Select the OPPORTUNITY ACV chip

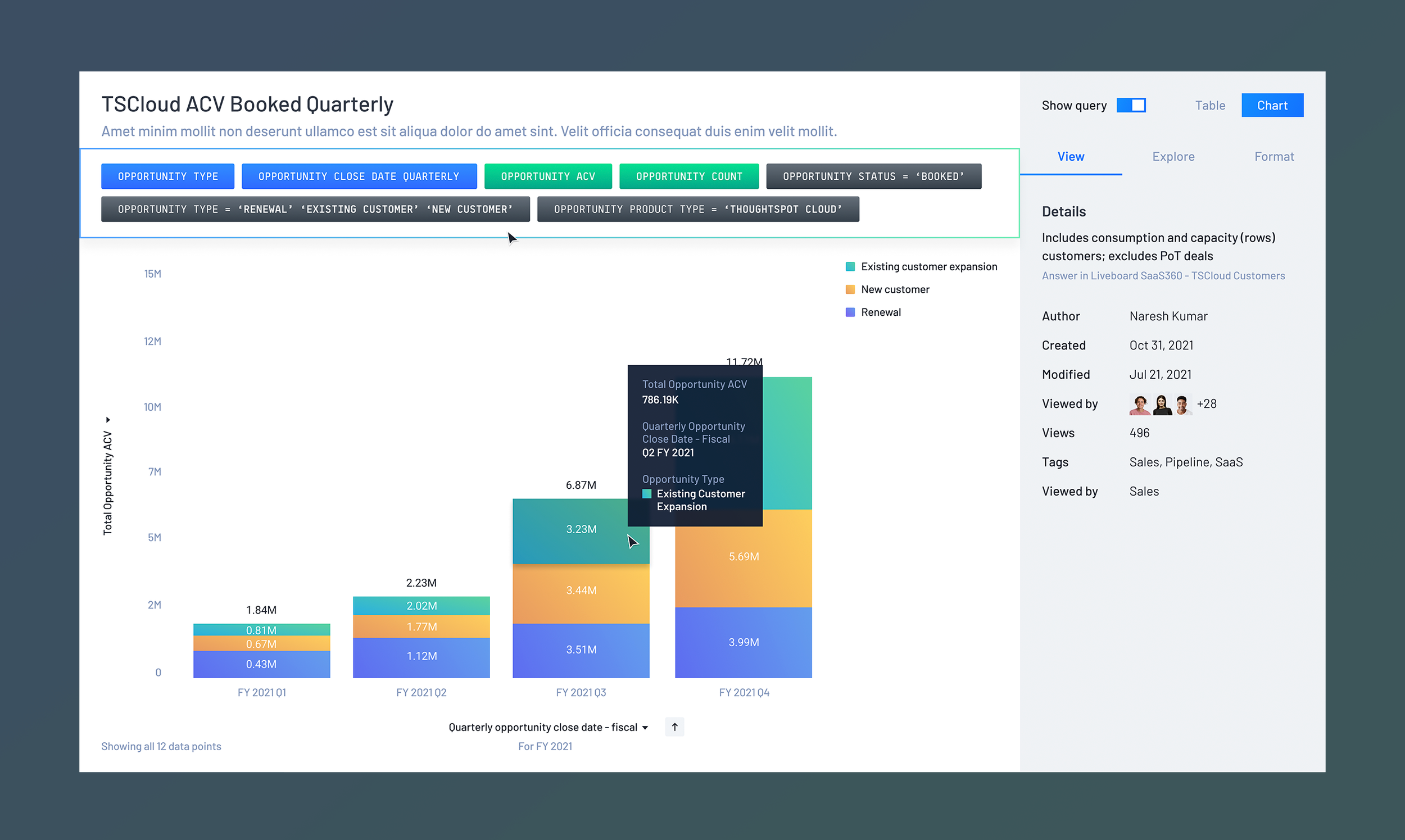pyautogui.click(x=548, y=176)
